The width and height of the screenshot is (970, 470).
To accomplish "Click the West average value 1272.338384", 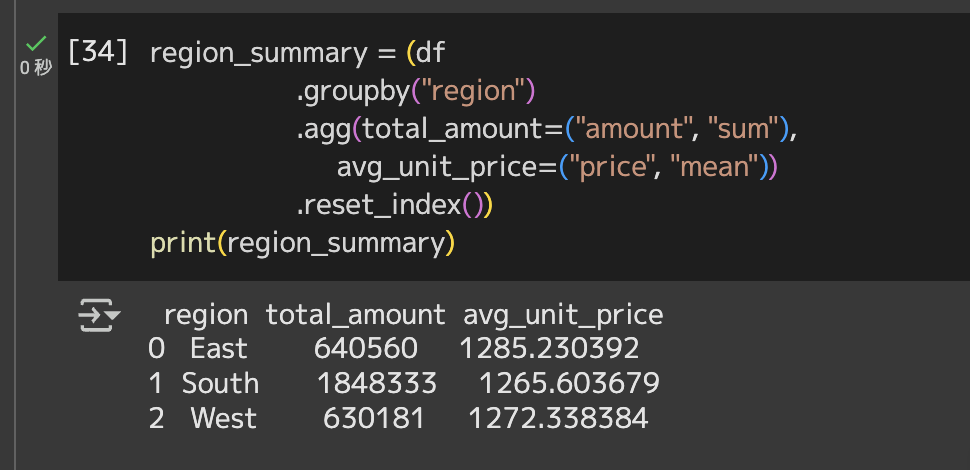I will 559,419.
